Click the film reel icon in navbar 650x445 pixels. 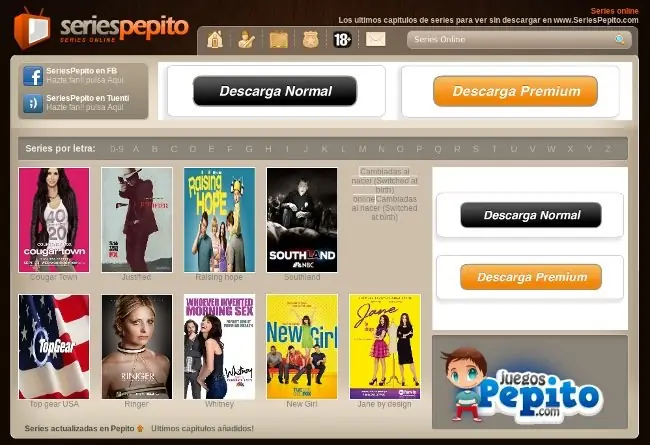[x=279, y=40]
